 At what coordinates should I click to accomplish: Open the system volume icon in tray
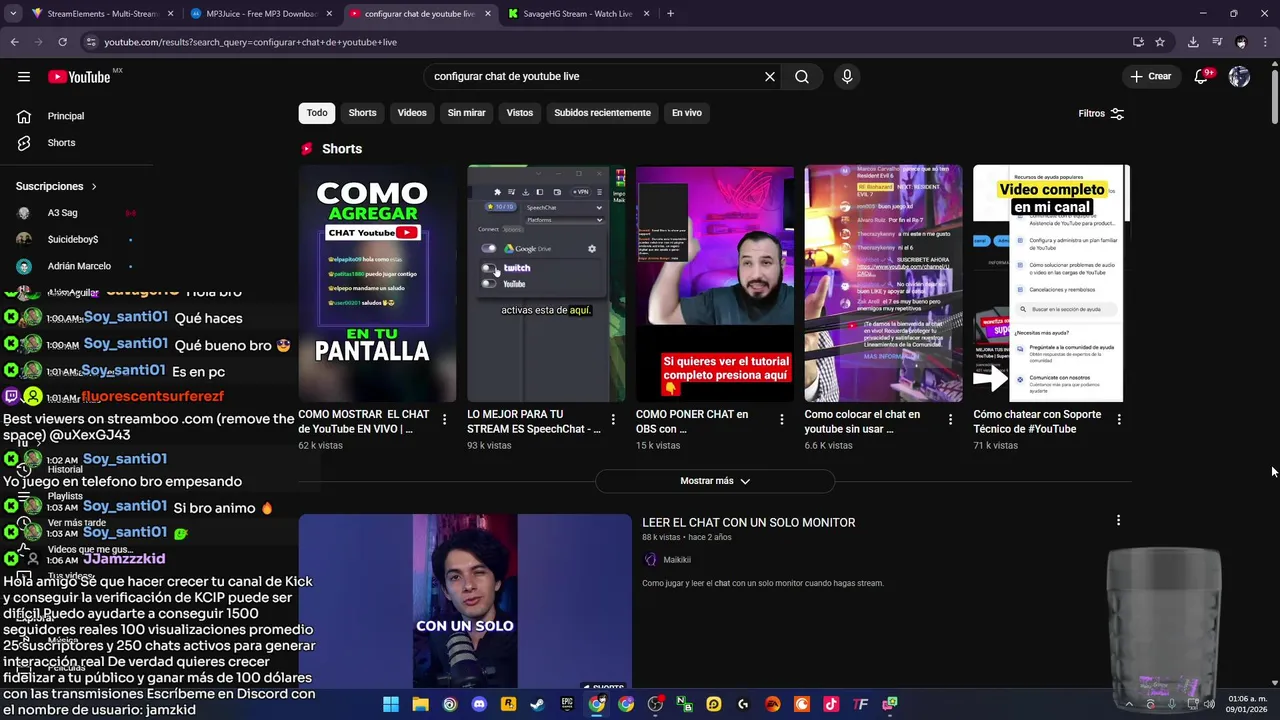1209,704
